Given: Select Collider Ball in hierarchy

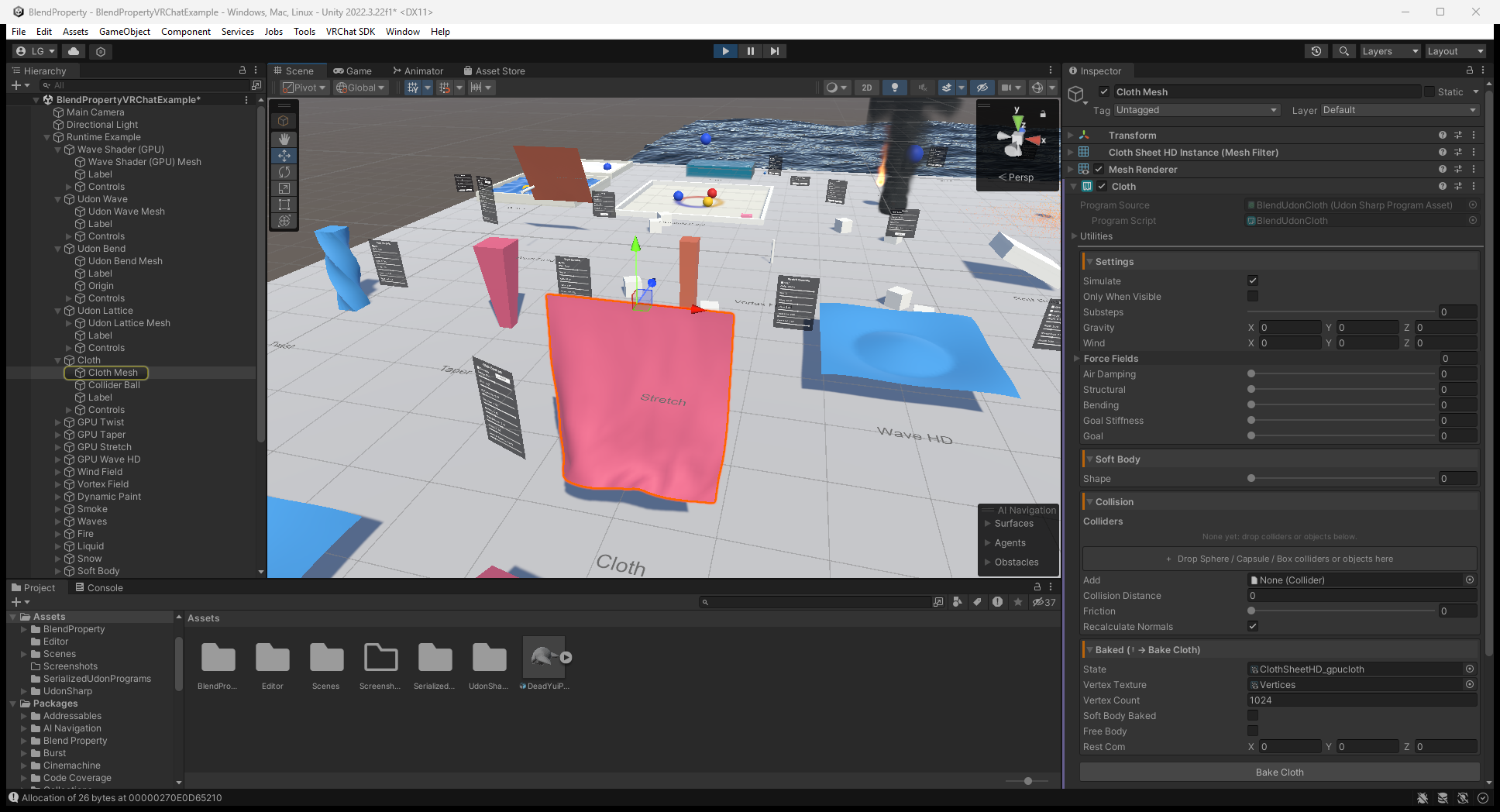Looking at the screenshot, I should 114,385.
